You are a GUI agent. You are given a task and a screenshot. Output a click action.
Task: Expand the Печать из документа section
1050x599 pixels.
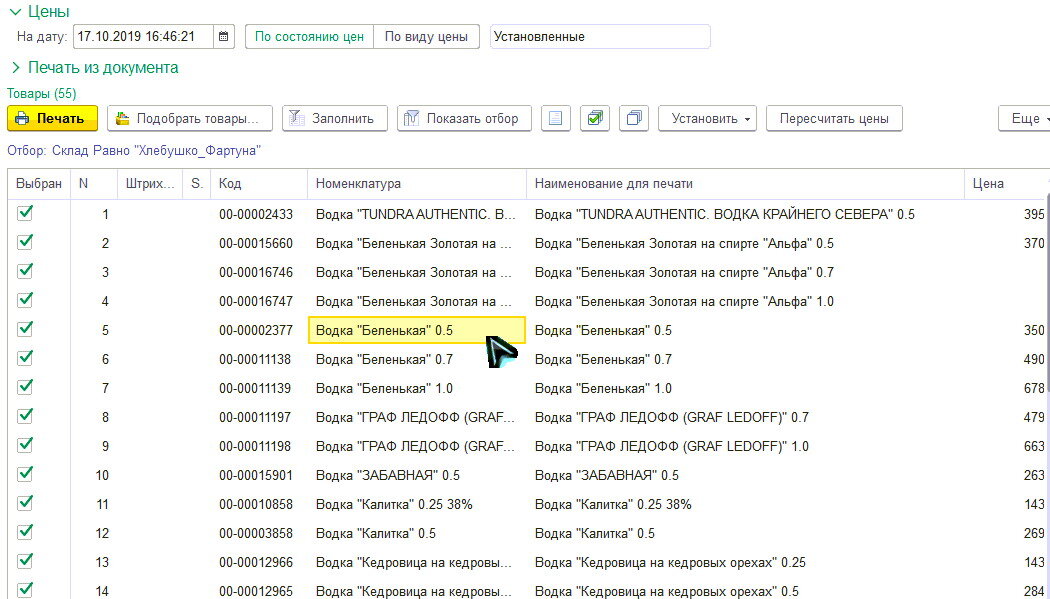(x=15, y=68)
